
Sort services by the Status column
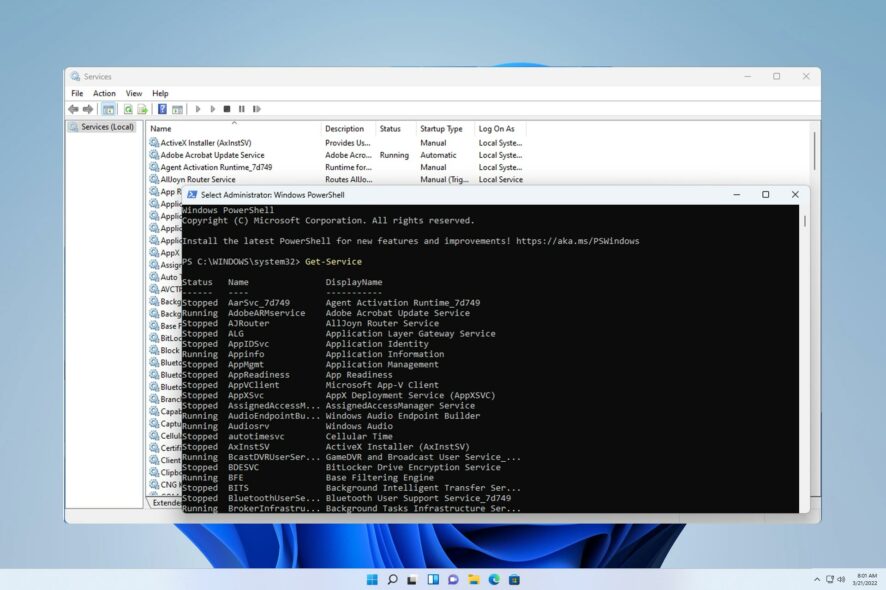[392, 128]
